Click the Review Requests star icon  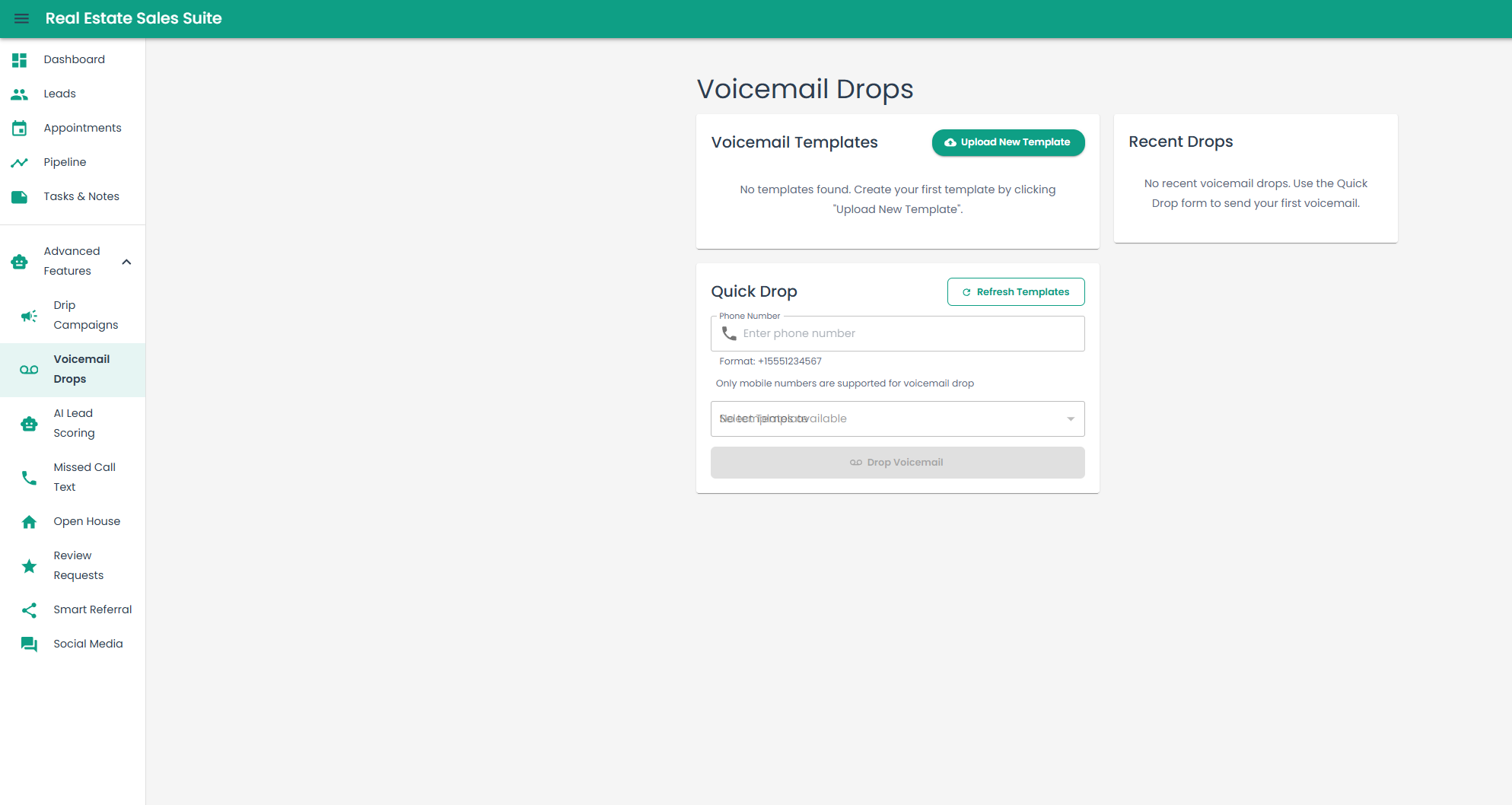(x=29, y=565)
